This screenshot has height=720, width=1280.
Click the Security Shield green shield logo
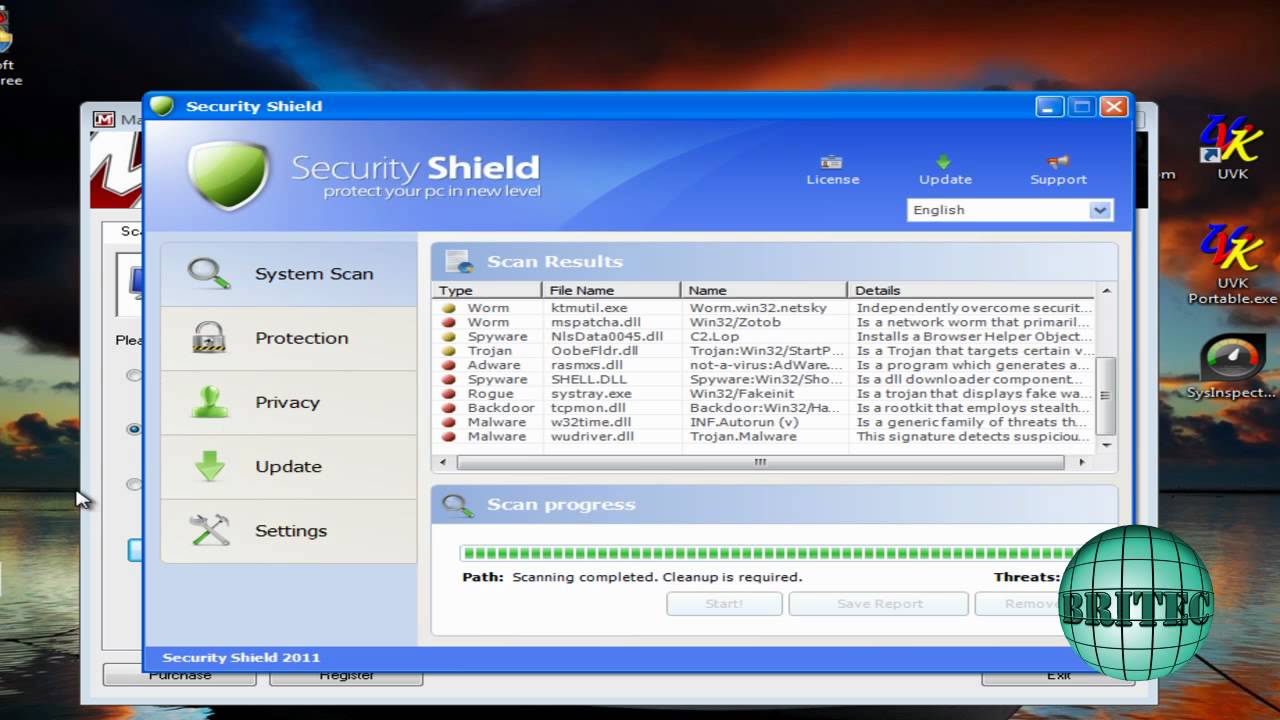(x=229, y=175)
